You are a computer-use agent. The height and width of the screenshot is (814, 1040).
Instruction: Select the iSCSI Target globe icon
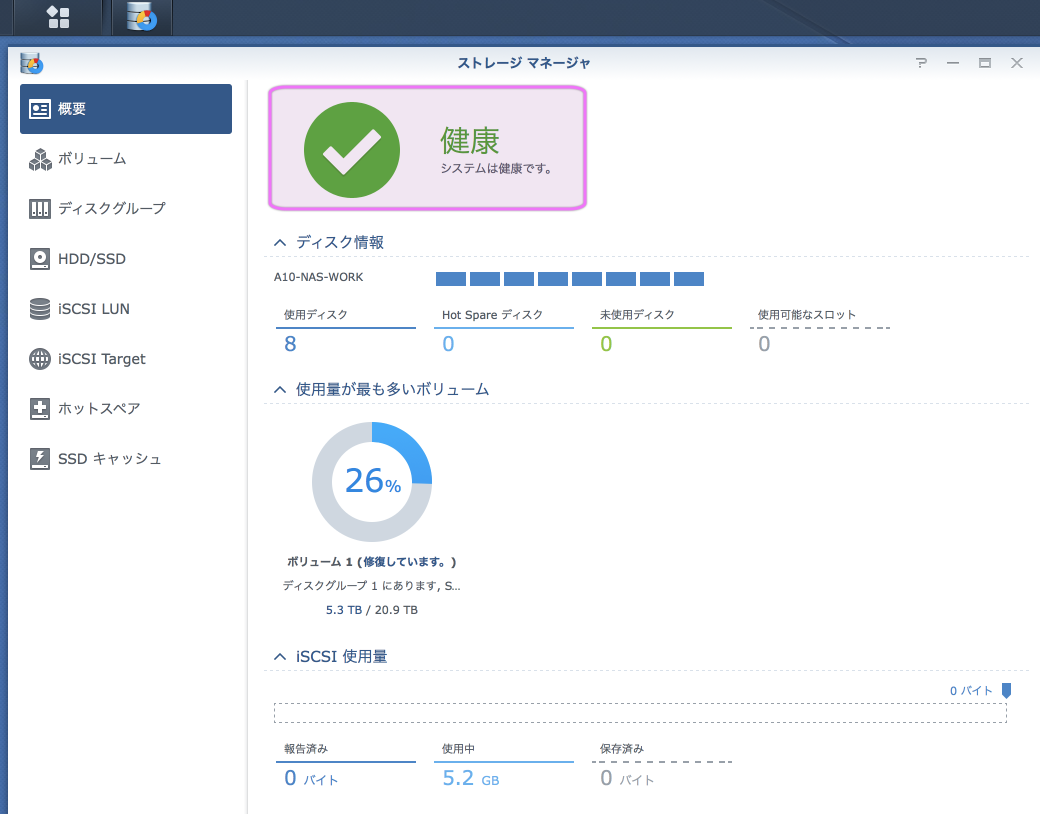pos(40,359)
